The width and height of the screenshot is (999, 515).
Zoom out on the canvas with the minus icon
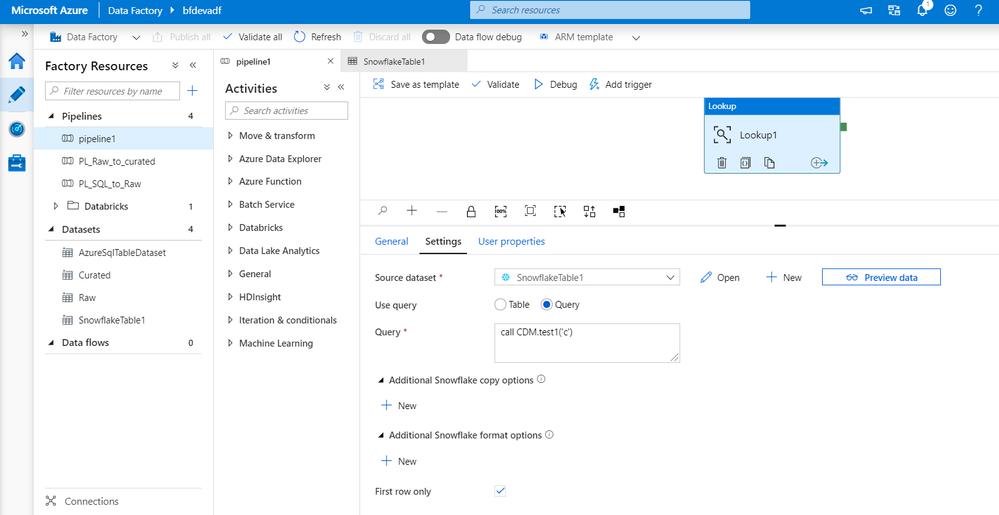pyautogui.click(x=442, y=211)
